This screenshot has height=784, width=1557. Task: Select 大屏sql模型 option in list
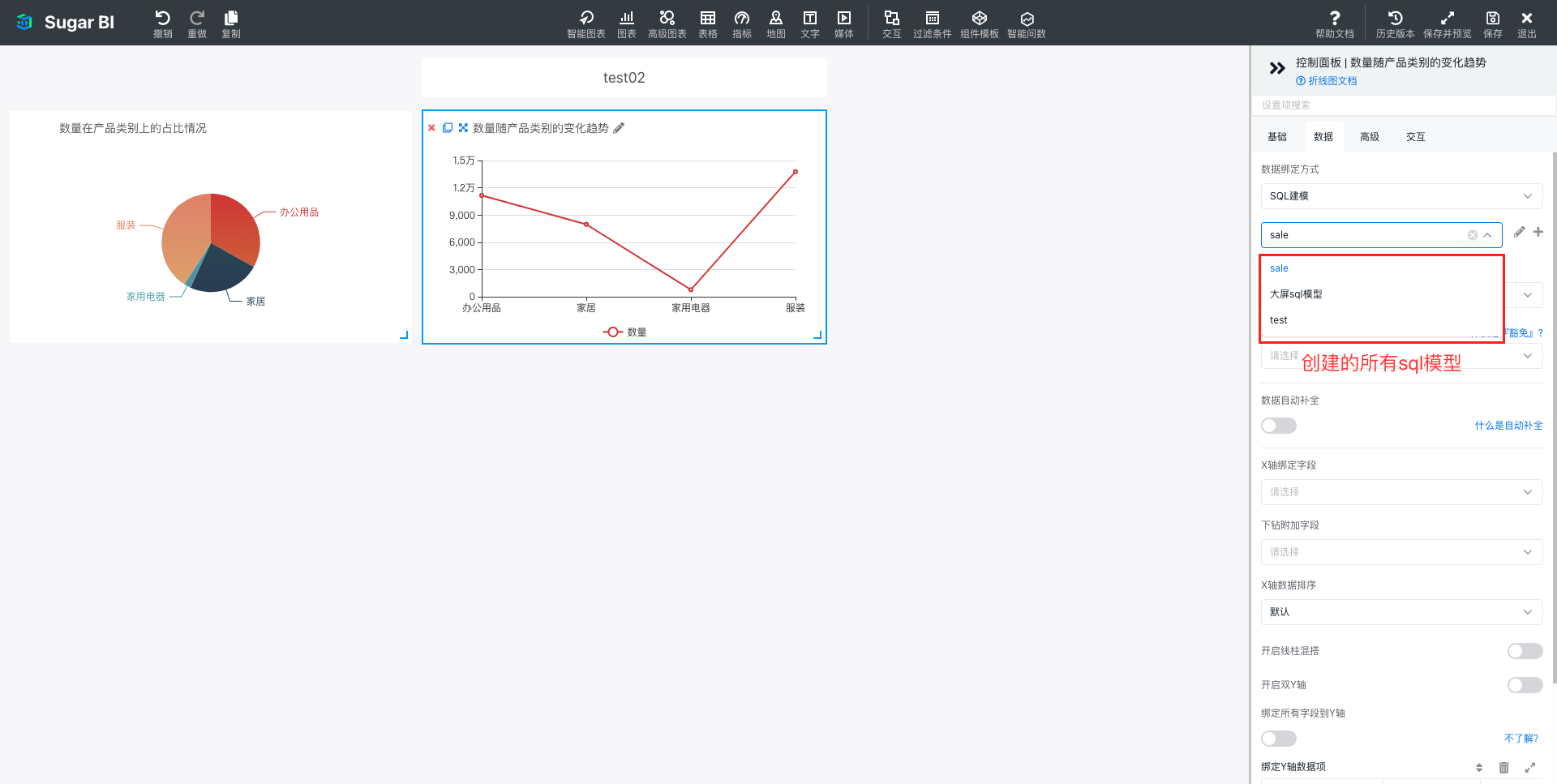coord(1382,294)
